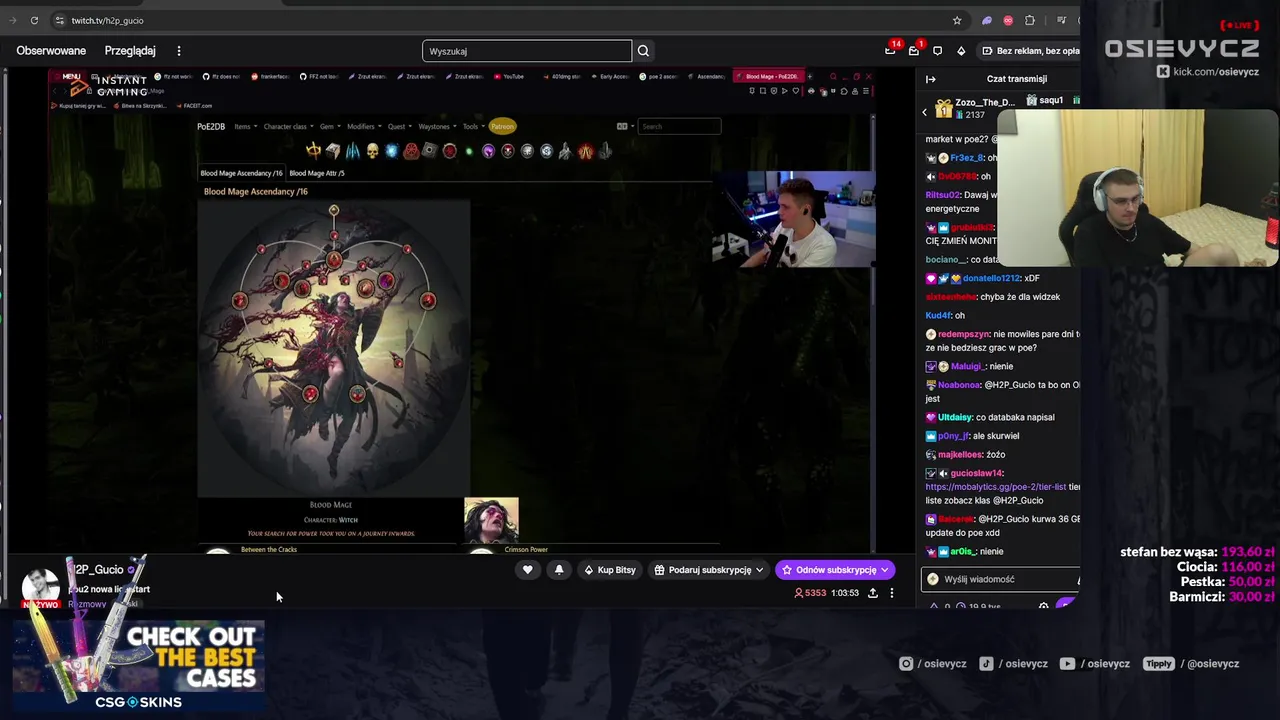This screenshot has width=1280, height=720.
Task: Open the whispers speech-bubble icon
Action: pos(937,51)
